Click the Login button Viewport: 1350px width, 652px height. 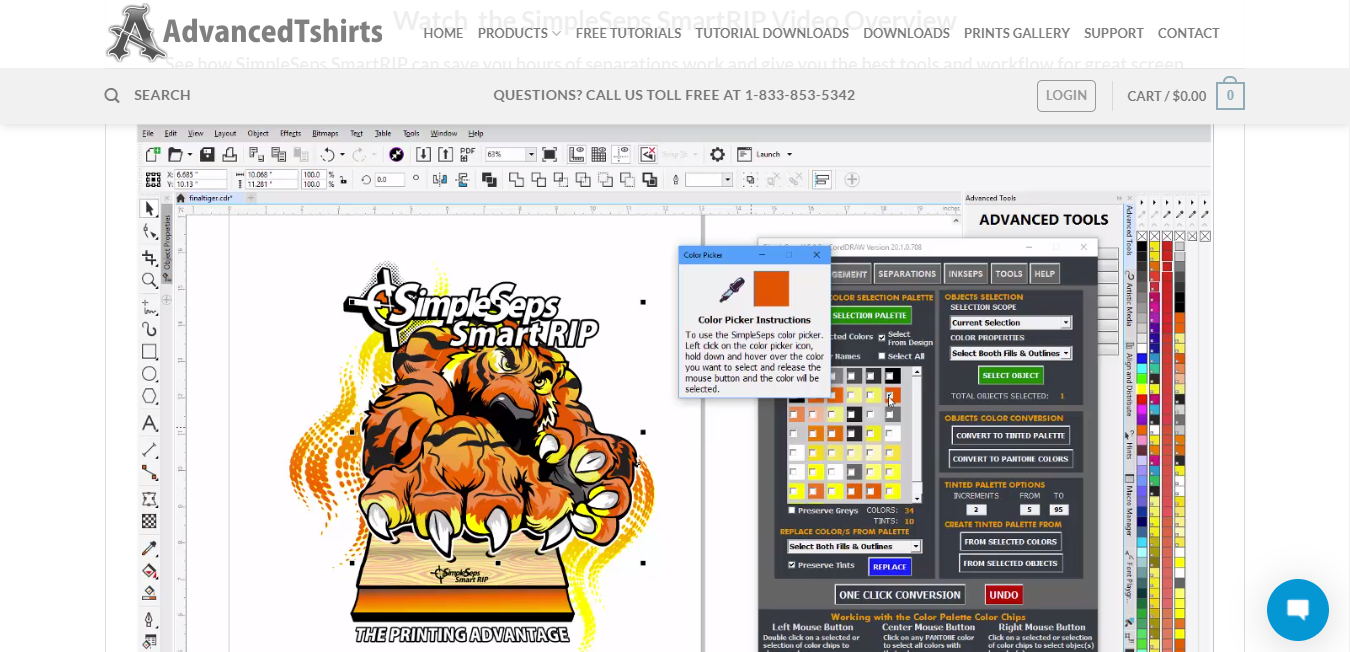pyautogui.click(x=1066, y=96)
